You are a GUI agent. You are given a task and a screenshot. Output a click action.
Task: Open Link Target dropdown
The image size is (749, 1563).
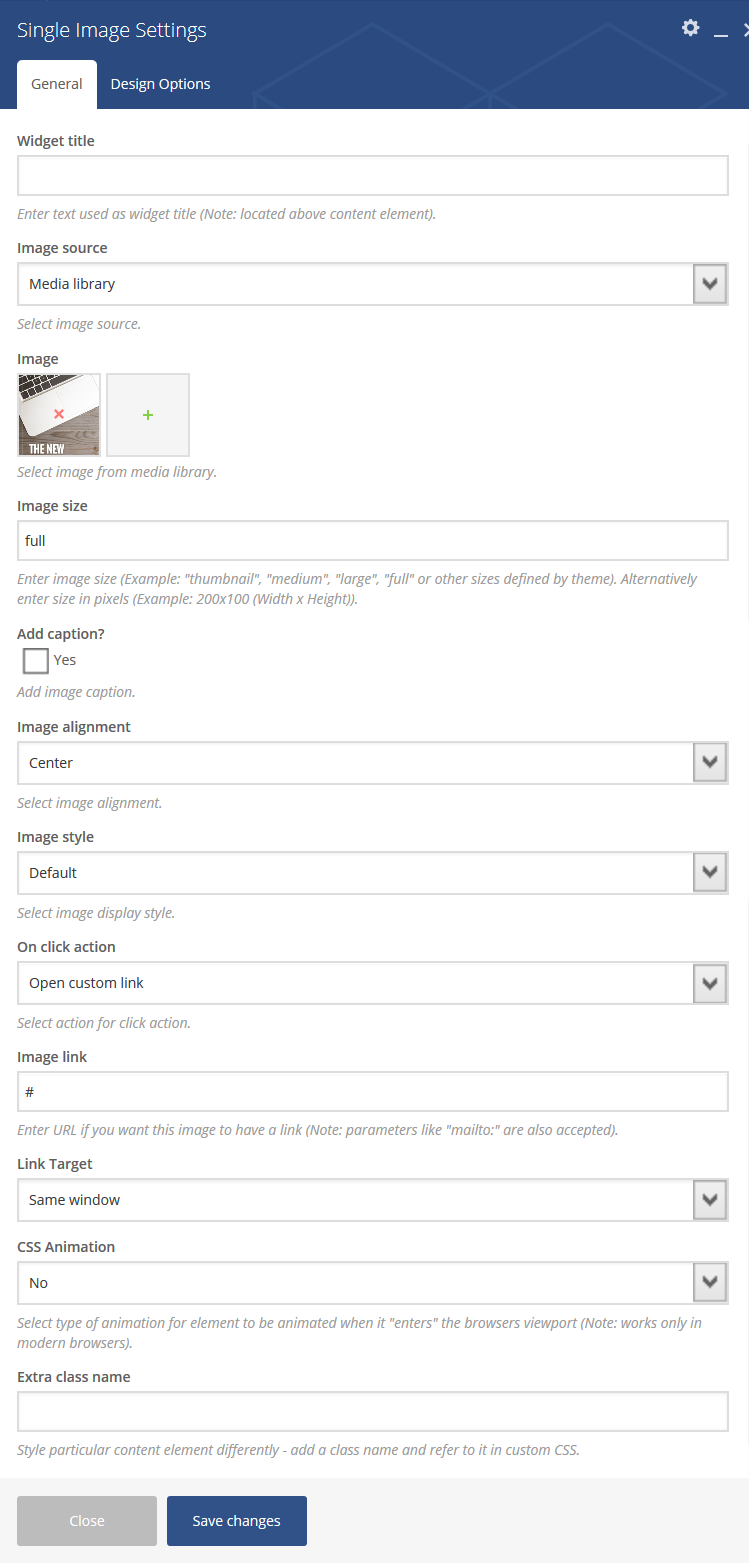tap(373, 1200)
